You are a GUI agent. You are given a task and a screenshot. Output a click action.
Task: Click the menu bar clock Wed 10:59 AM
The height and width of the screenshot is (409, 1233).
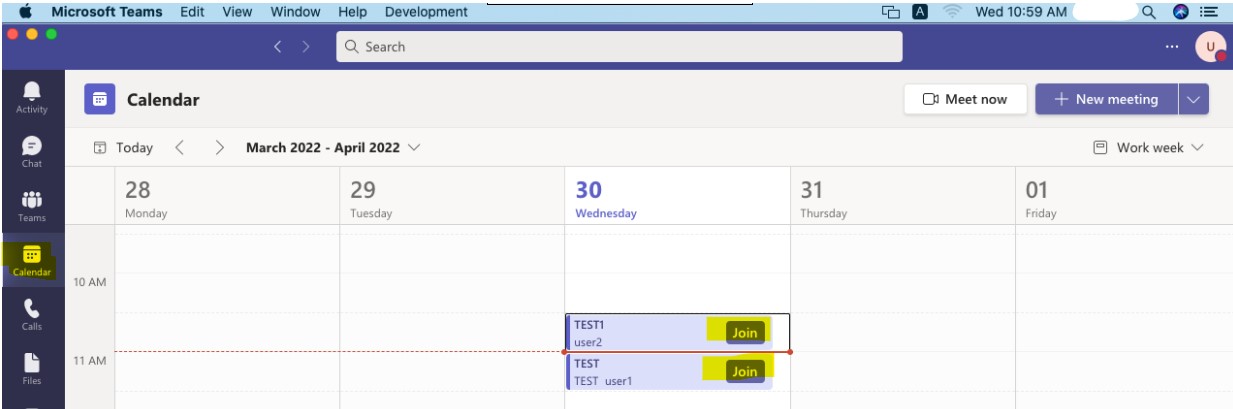pos(1021,12)
